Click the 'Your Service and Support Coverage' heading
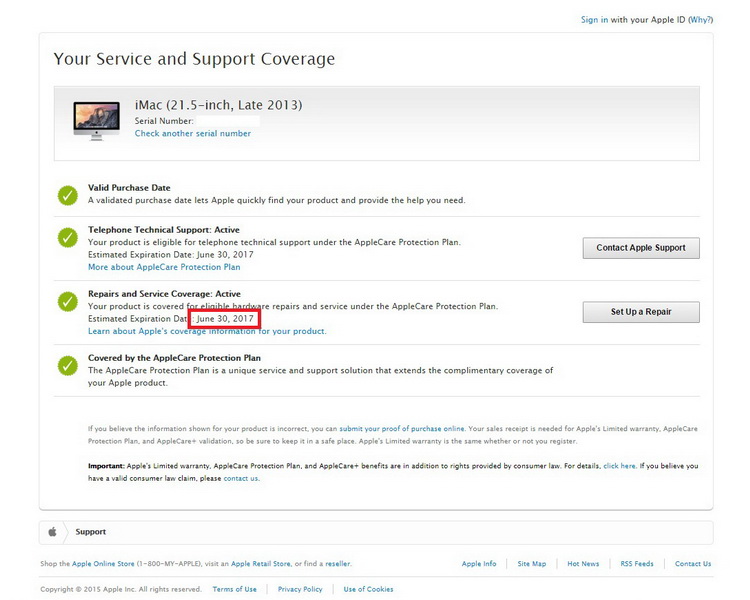The image size is (750, 600). click(194, 59)
